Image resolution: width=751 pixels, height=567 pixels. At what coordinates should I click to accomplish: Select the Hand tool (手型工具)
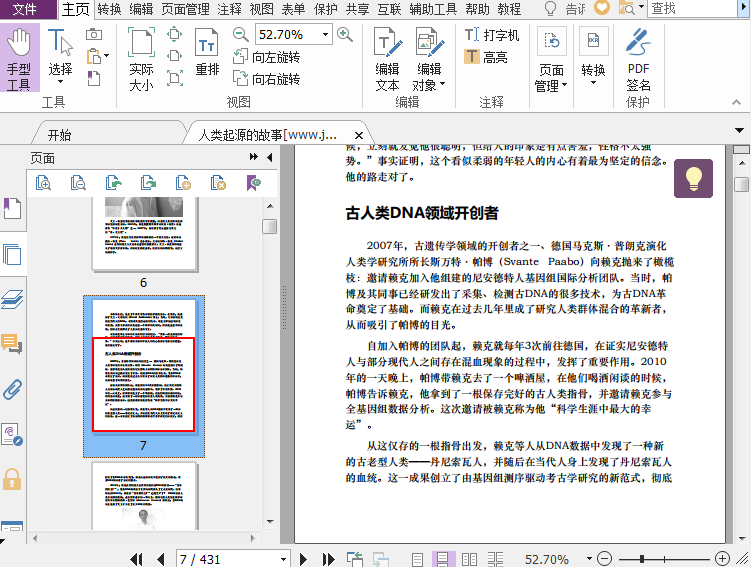(19, 60)
